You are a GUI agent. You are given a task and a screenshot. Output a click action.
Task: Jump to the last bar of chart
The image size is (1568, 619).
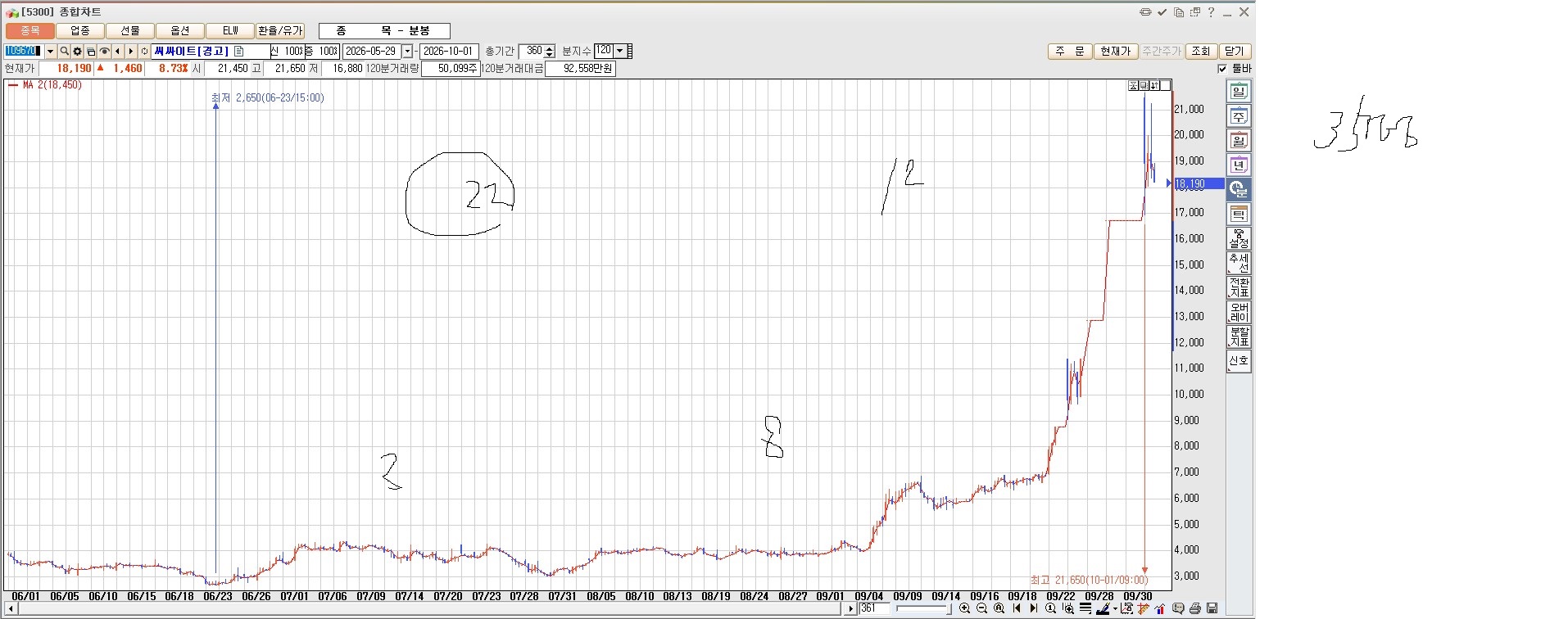click(1033, 608)
